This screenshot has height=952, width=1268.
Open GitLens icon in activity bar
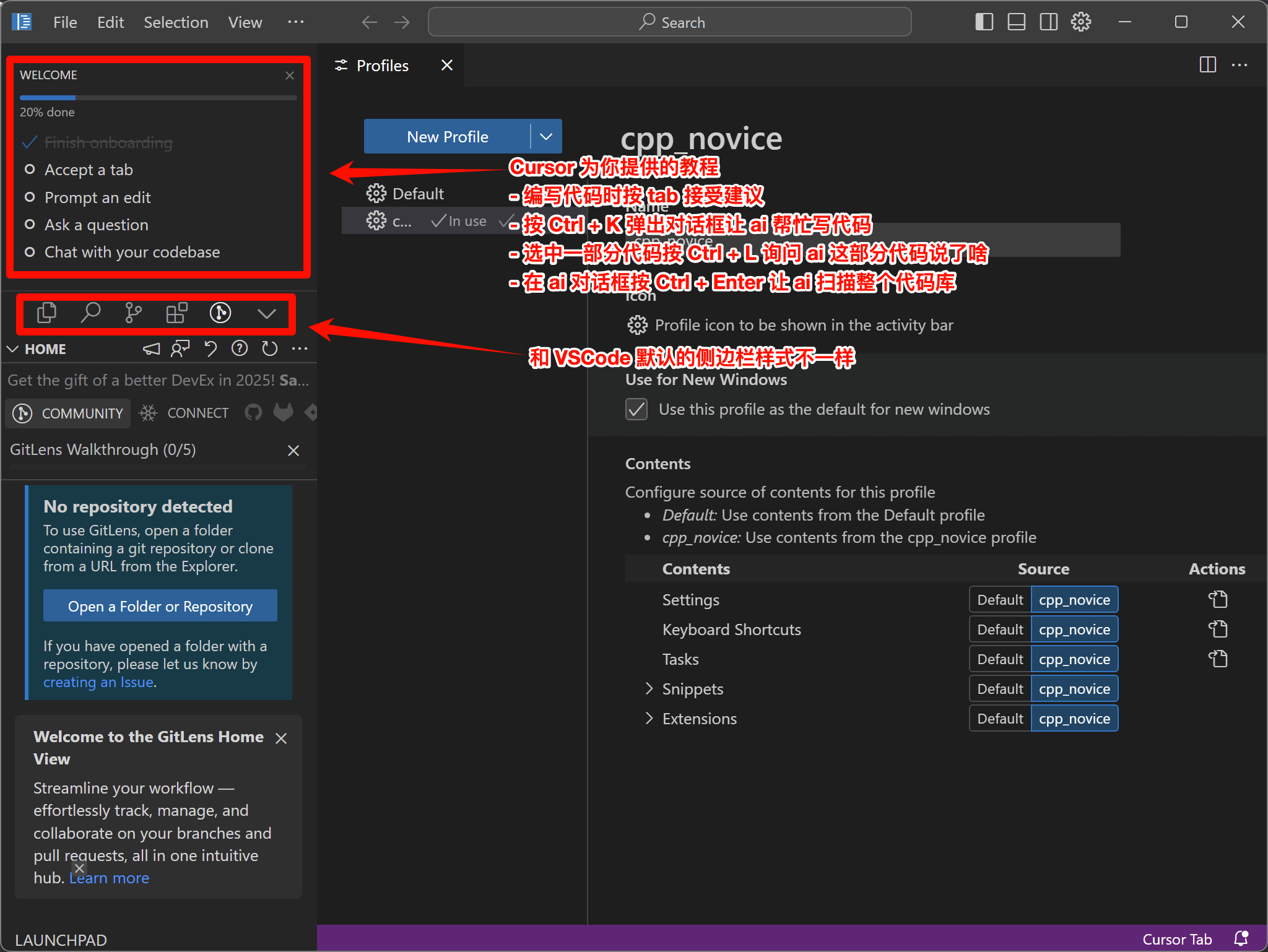tap(220, 313)
